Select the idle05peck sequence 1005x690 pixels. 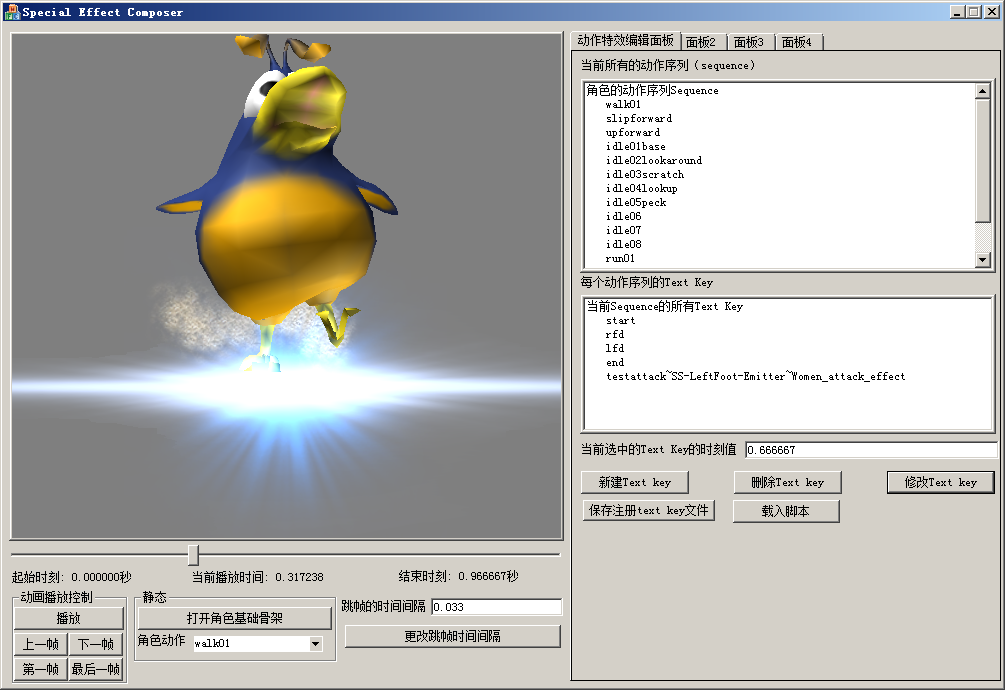pos(636,203)
